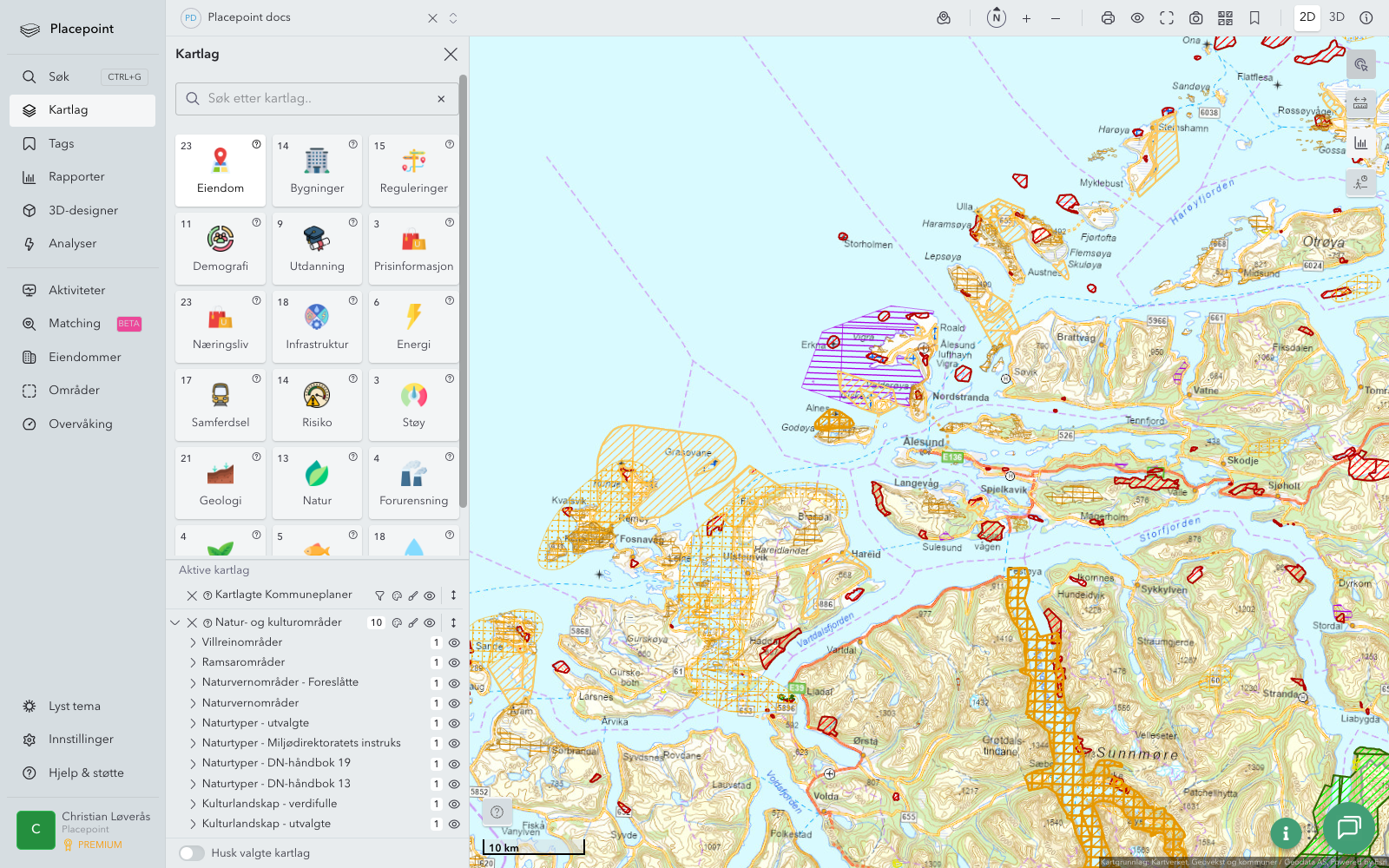This screenshot has height=868, width=1389.
Task: Filter the Kartlagte Kommuneplaner layer
Action: pyautogui.click(x=379, y=596)
